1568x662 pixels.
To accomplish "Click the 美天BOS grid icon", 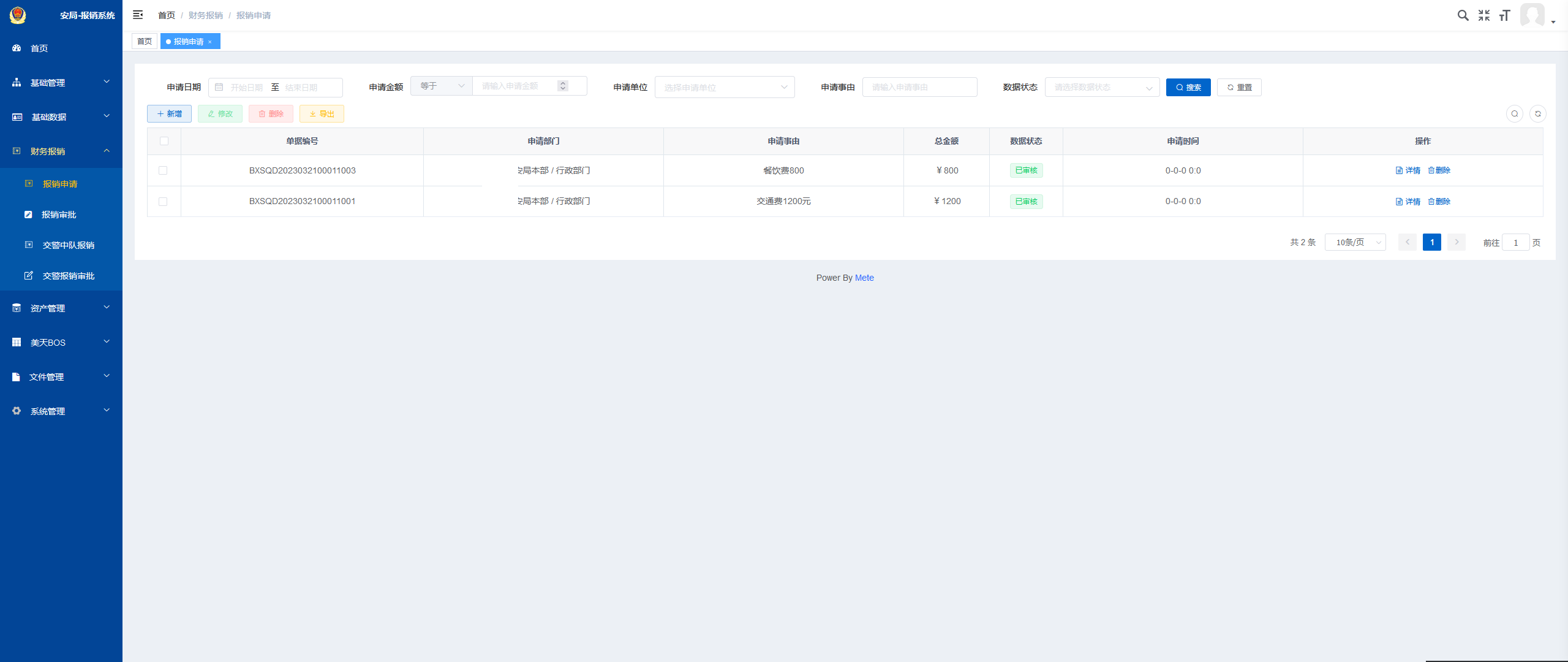I will [17, 342].
